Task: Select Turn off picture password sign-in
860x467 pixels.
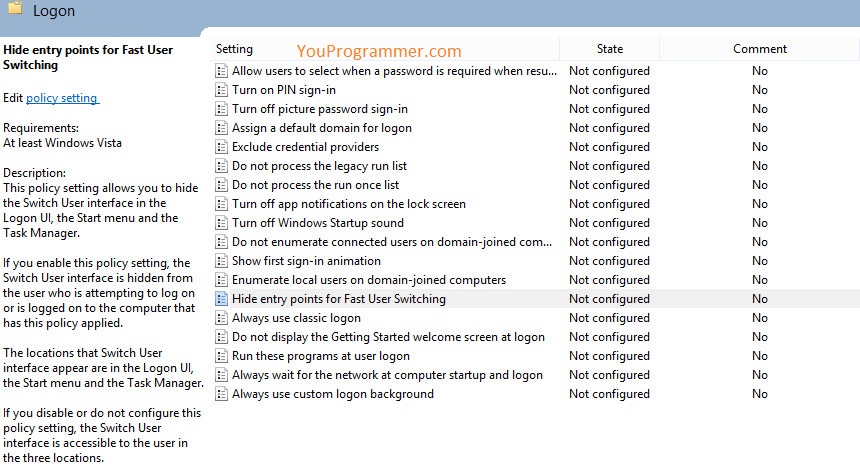Action: coord(320,109)
